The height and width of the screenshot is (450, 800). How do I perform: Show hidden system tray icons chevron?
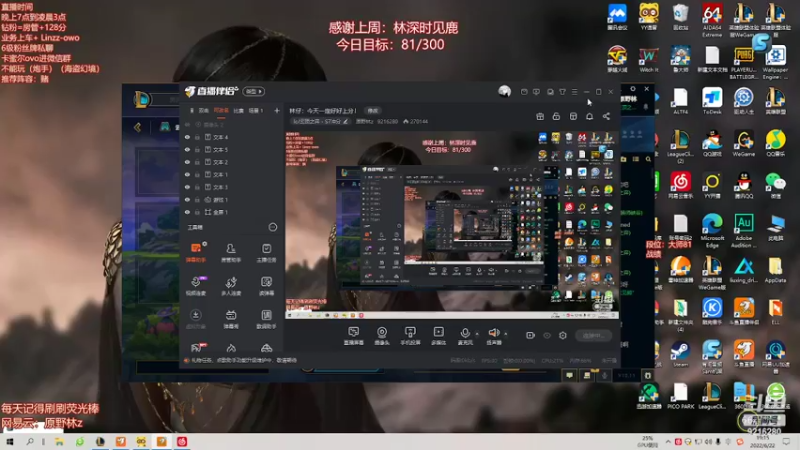click(668, 442)
